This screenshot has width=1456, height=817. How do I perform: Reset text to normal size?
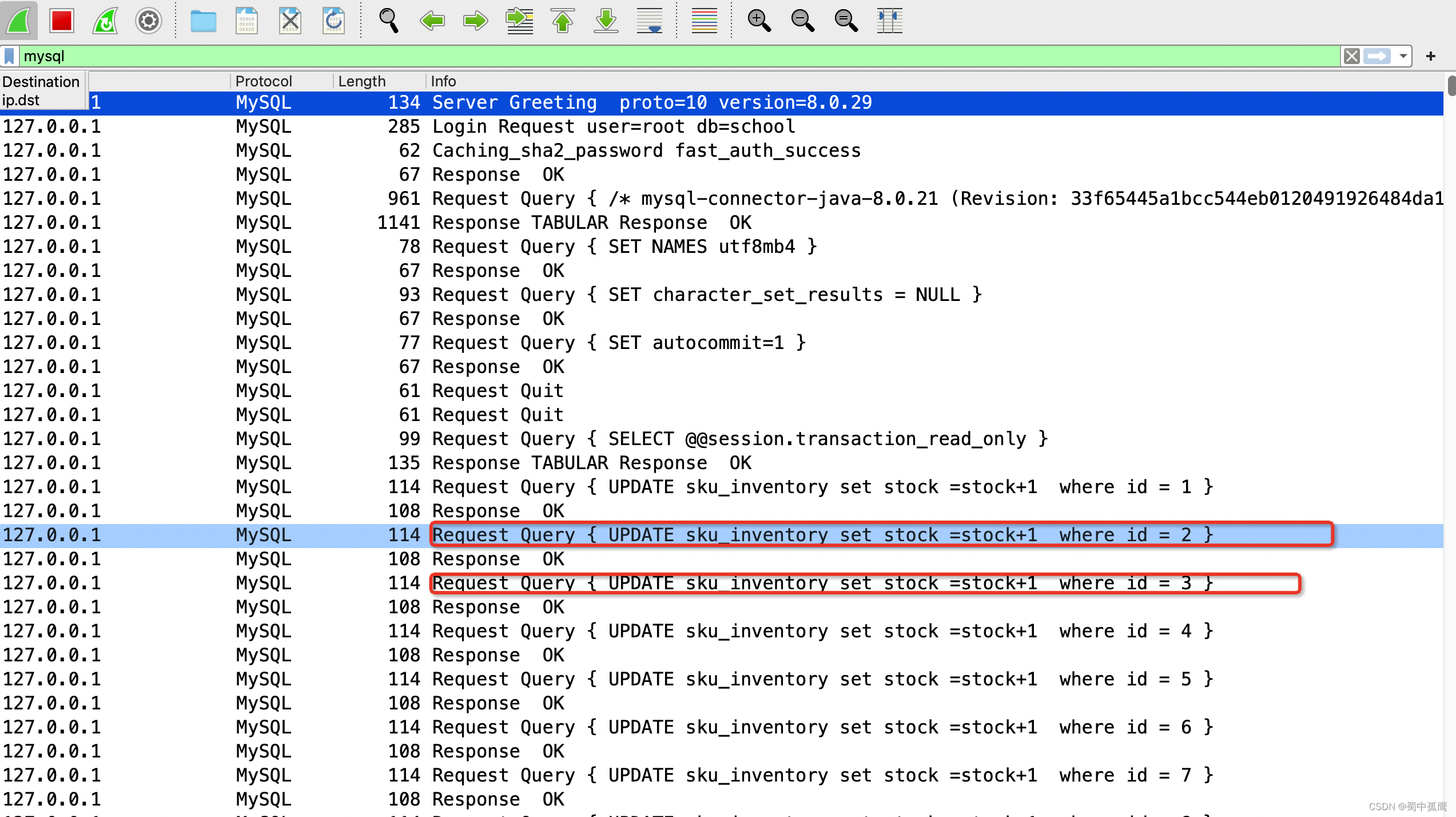tap(846, 21)
